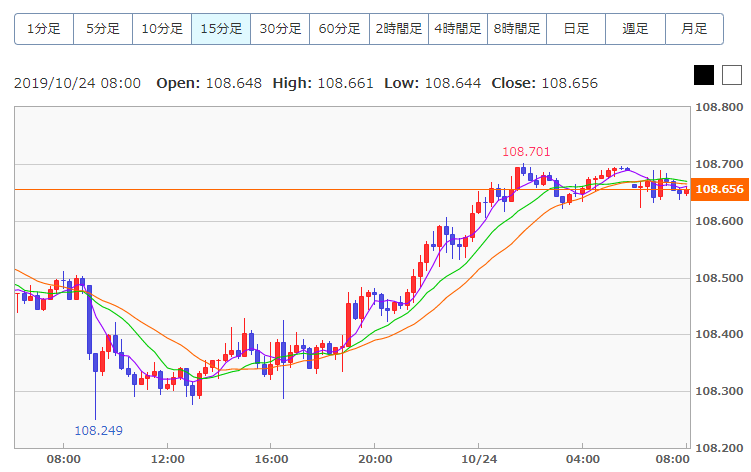This screenshot has height=472, width=751.
Task: Click the 12:00 time axis label
Action: [168, 460]
